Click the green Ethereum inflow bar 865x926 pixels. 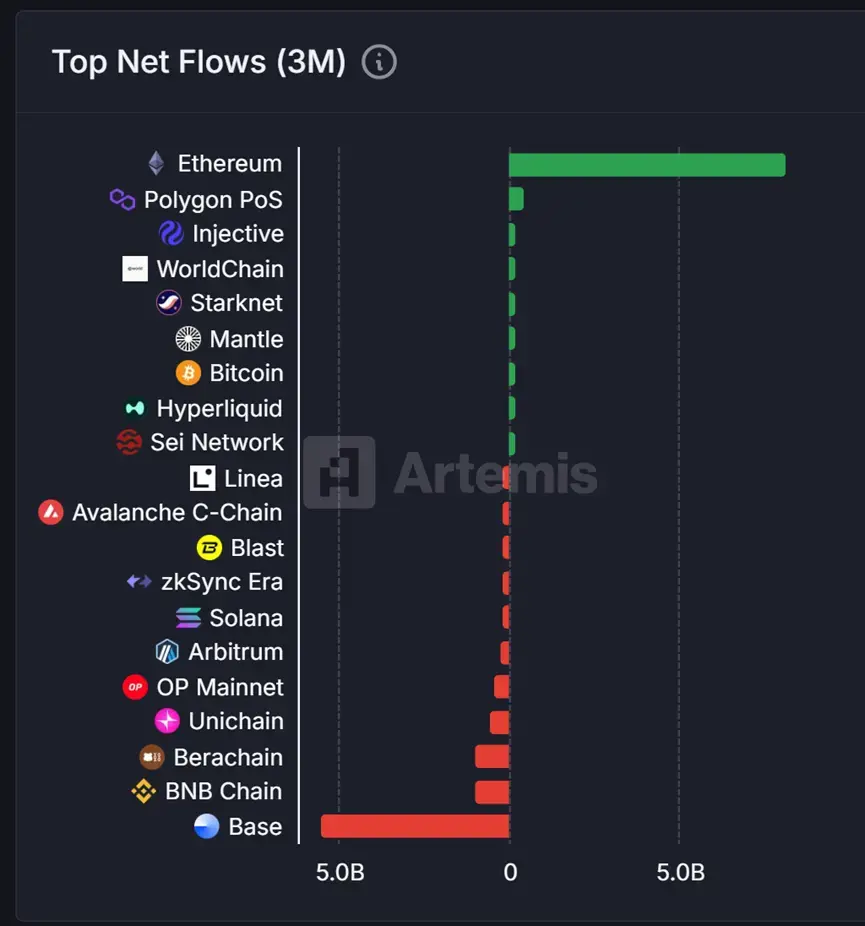(x=646, y=164)
